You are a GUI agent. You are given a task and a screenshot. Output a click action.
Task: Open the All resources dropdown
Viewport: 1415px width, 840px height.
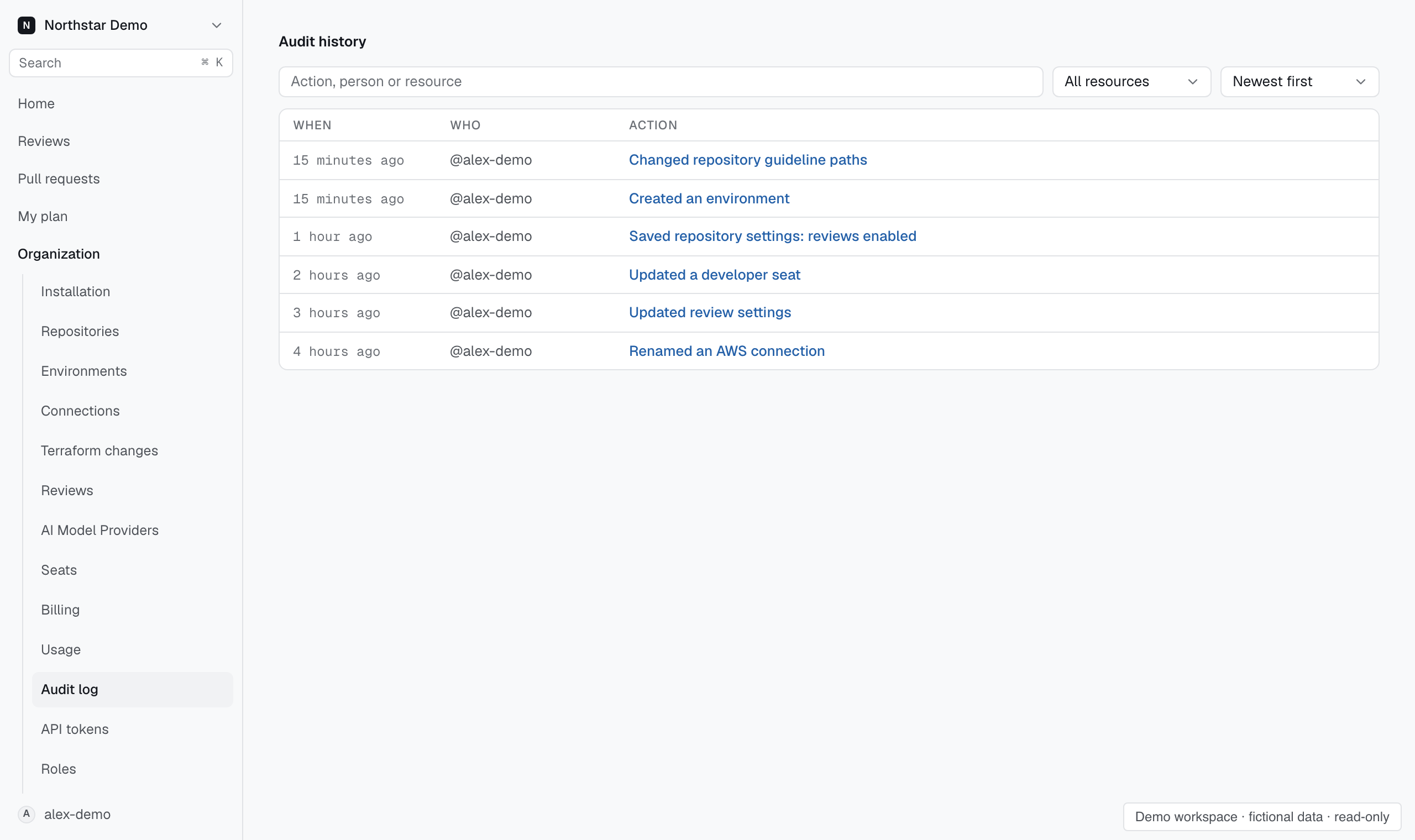pyautogui.click(x=1131, y=81)
